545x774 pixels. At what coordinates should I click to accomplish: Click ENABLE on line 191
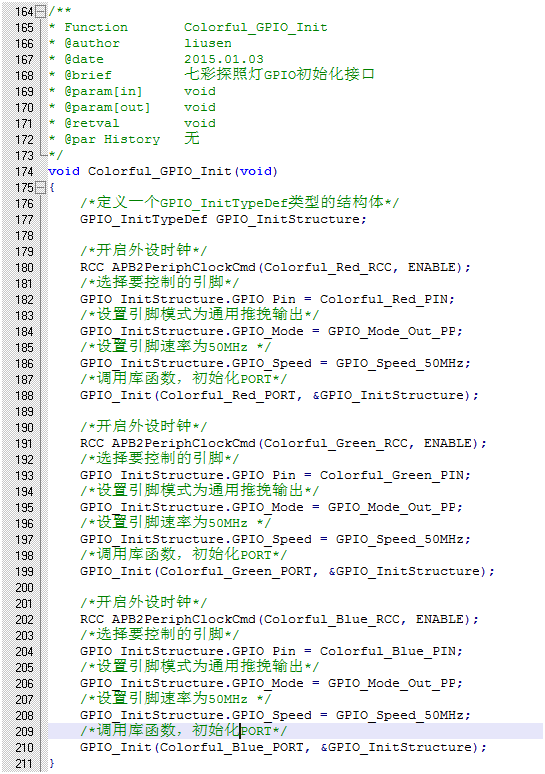448,443
